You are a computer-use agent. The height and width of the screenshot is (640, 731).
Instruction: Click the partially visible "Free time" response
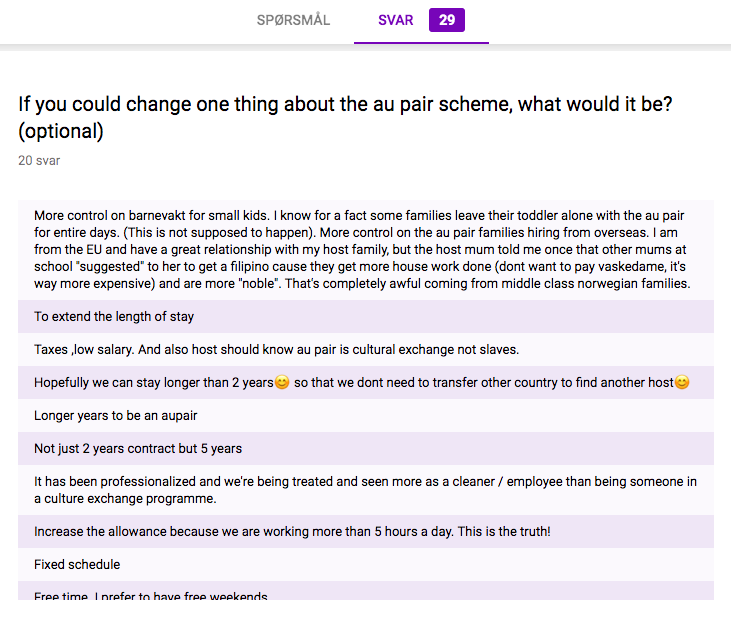[x=150, y=595]
